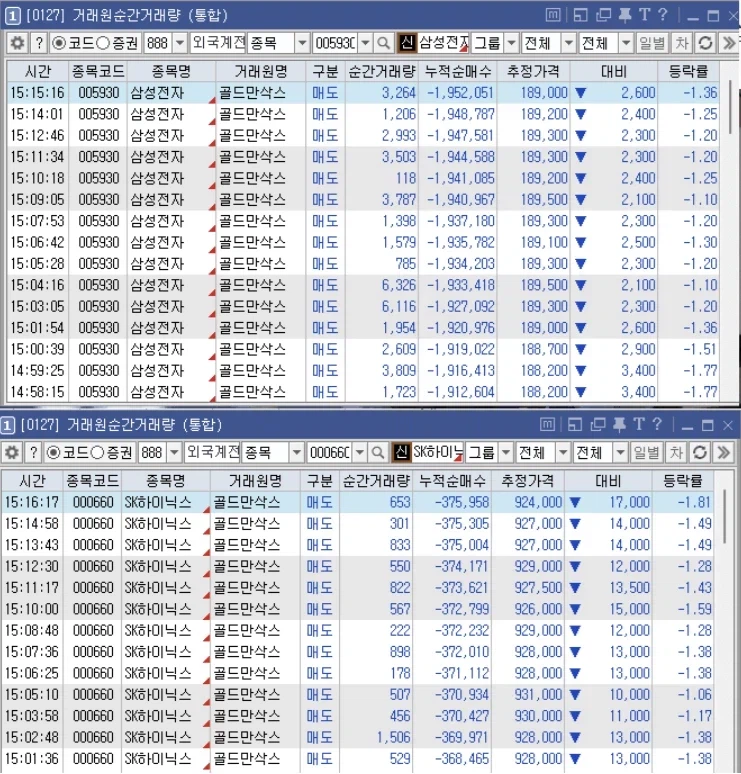Click screen layout icon in bottom title bar
This screenshot has width=741, height=774.
click(575, 425)
